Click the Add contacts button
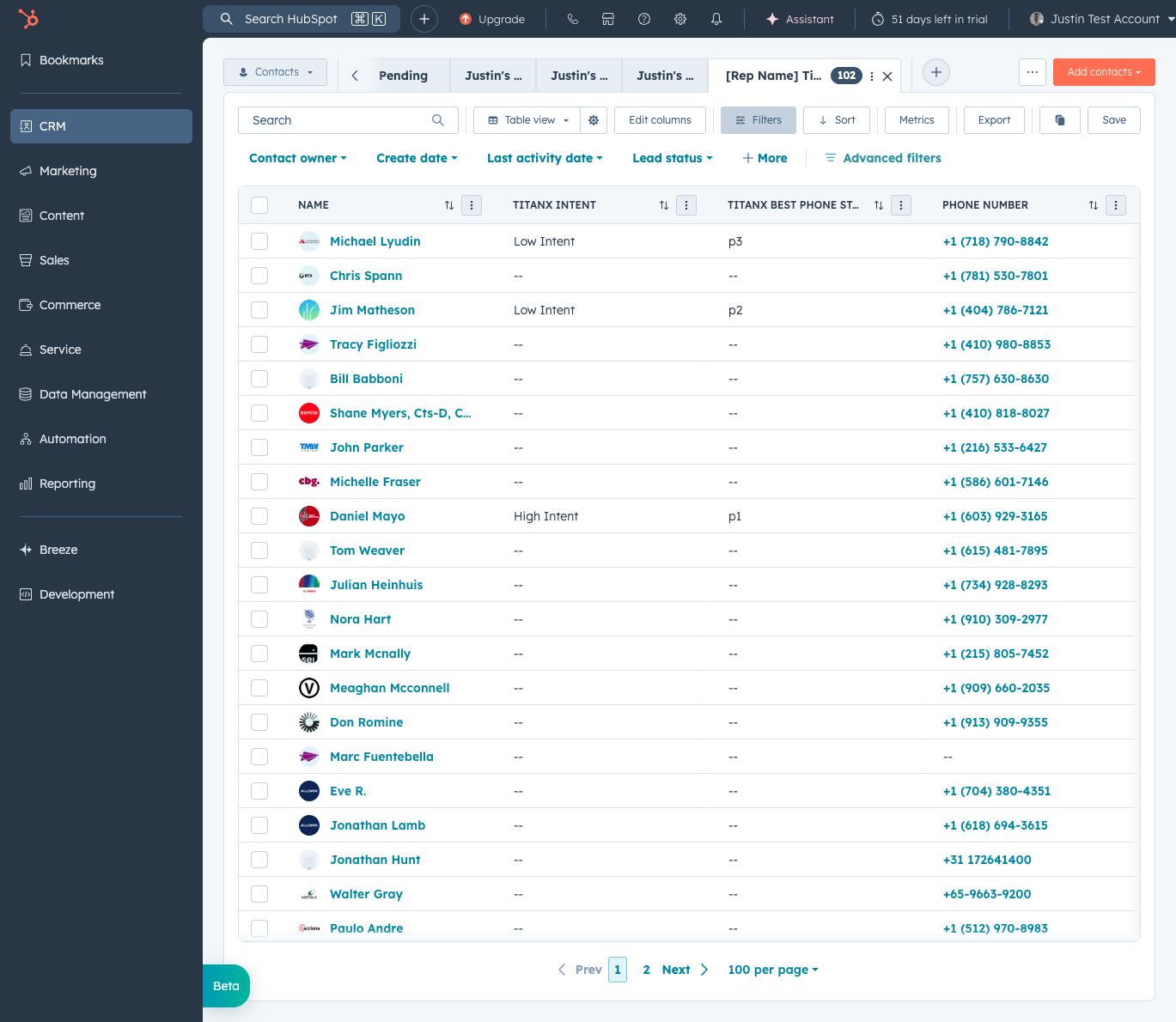Screen dimensions: 1176x1022 (1104, 72)
